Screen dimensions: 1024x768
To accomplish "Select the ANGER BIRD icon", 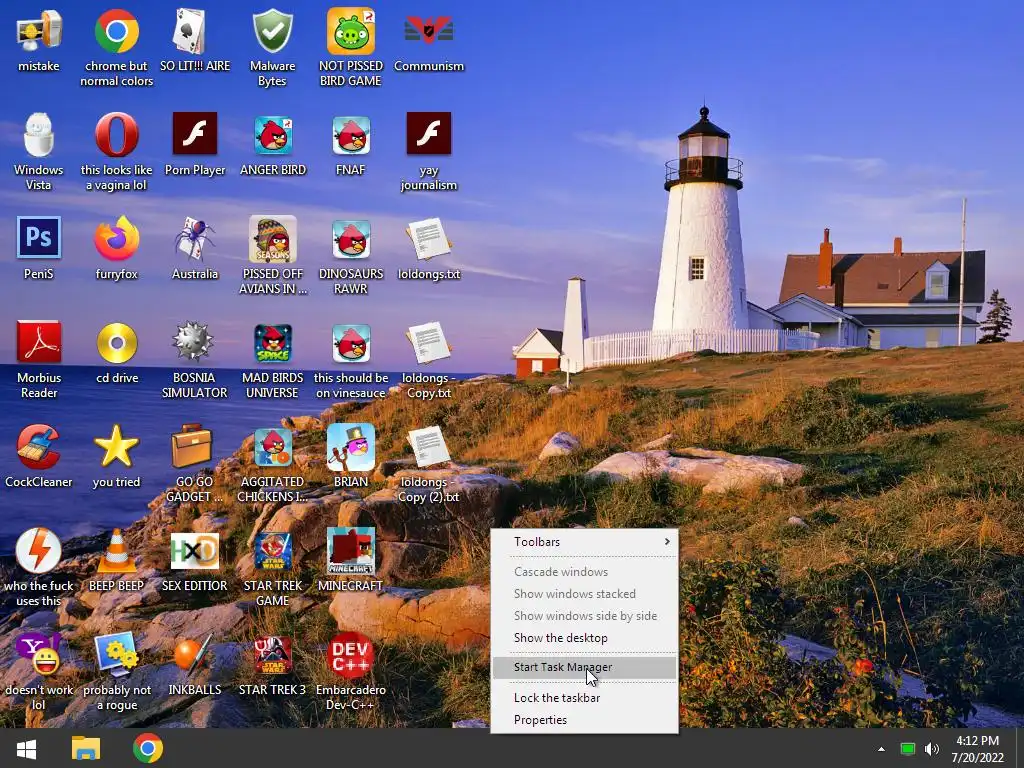I will 272,135.
